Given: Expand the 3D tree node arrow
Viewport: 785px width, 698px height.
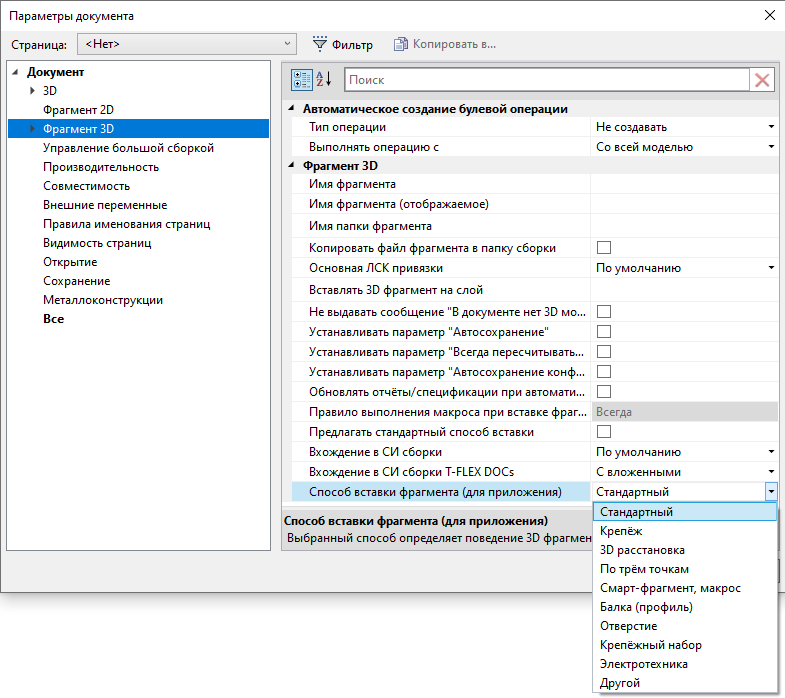Looking at the screenshot, I should [33, 91].
